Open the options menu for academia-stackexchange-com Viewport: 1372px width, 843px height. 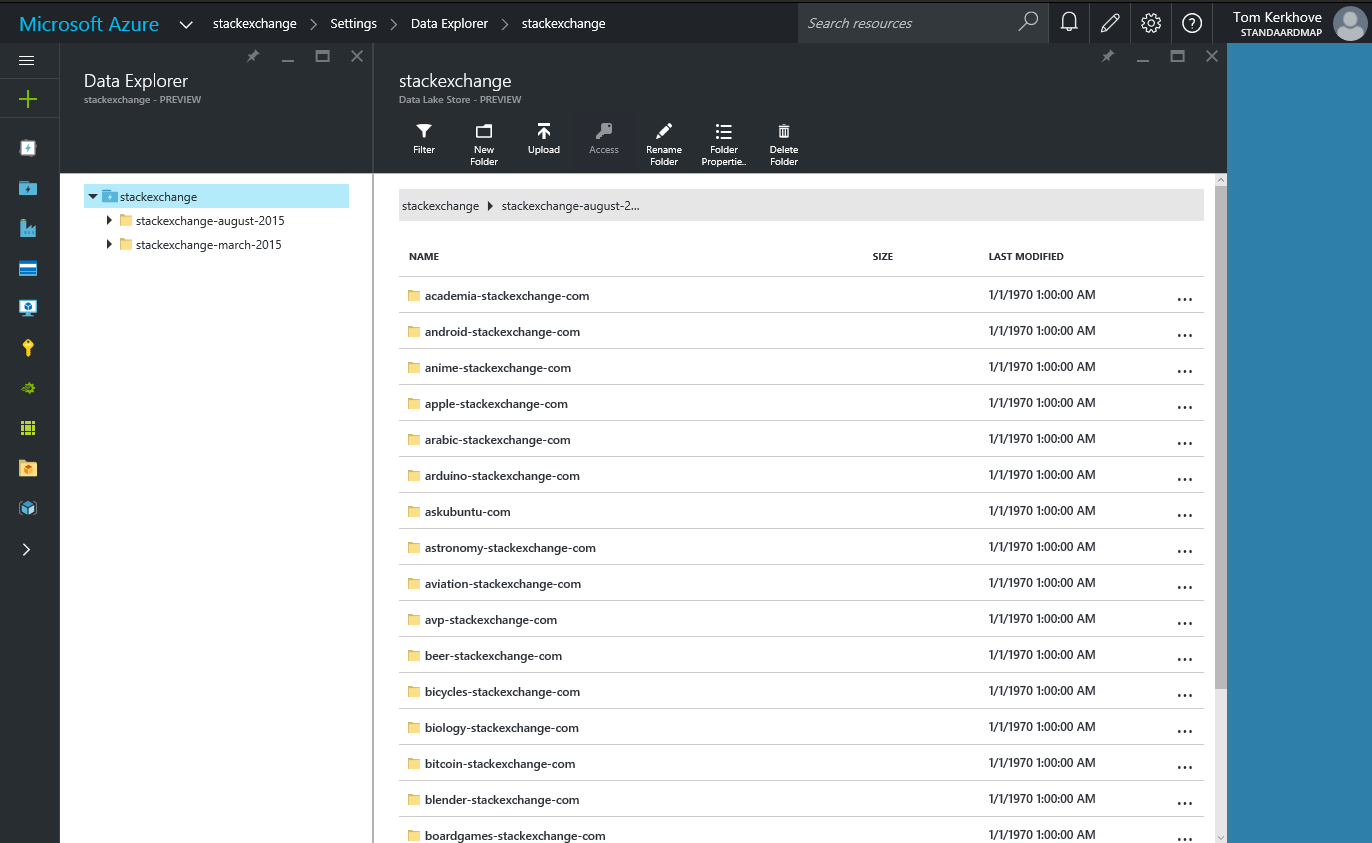click(x=1185, y=298)
